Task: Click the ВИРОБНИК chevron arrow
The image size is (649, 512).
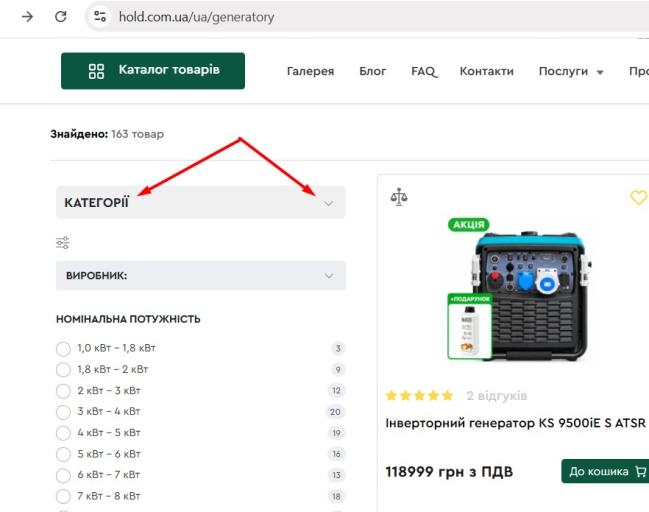Action: pyautogui.click(x=329, y=276)
